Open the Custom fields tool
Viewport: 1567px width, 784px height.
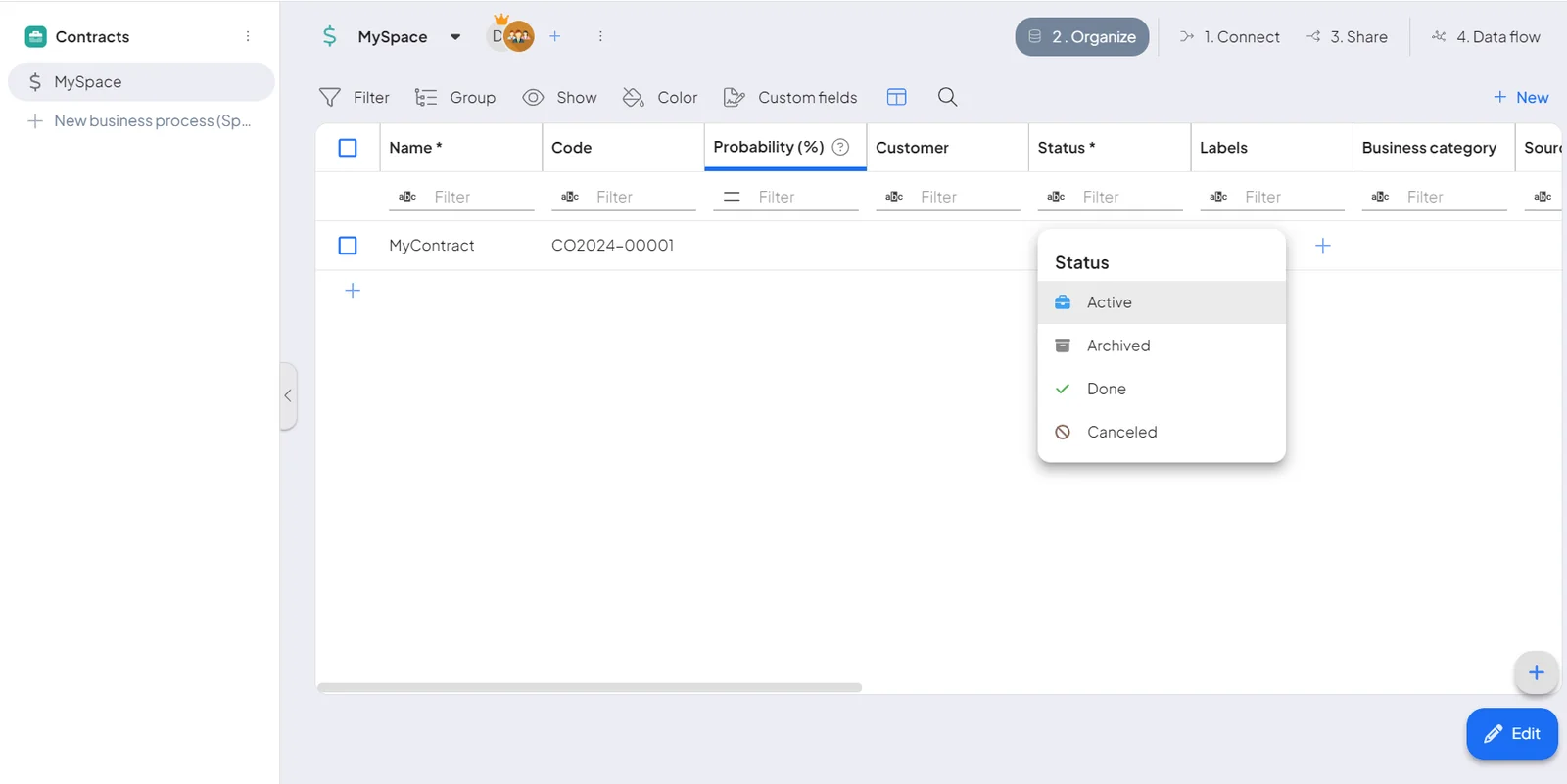tap(789, 97)
